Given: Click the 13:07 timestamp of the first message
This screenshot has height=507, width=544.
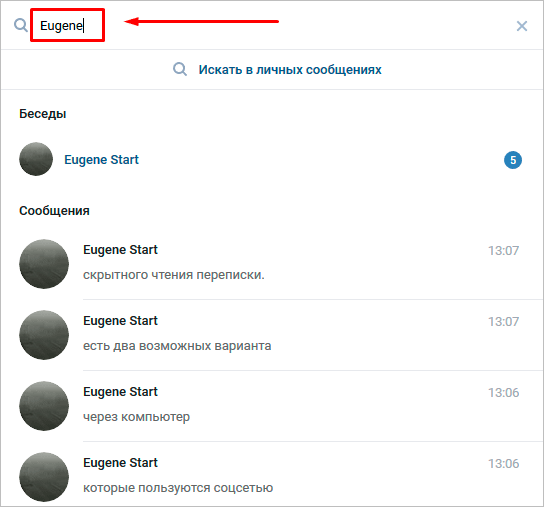Looking at the screenshot, I should (503, 251).
